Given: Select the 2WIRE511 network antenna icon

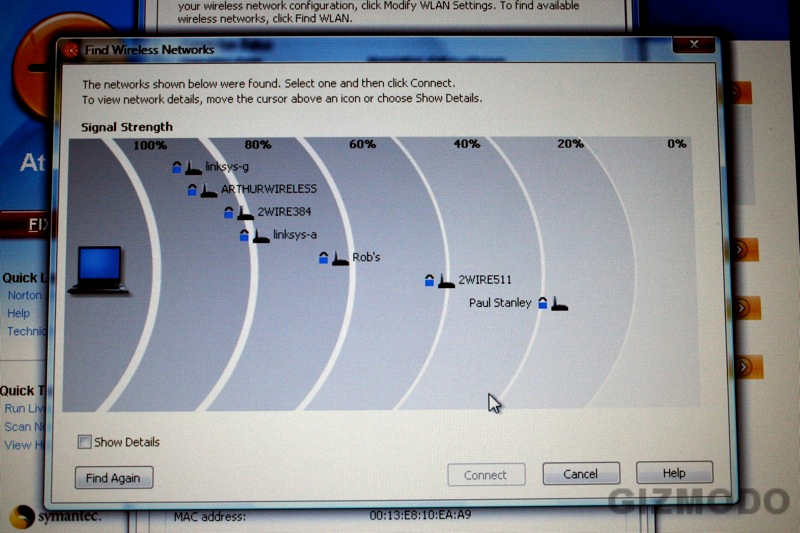Looking at the screenshot, I should [446, 281].
